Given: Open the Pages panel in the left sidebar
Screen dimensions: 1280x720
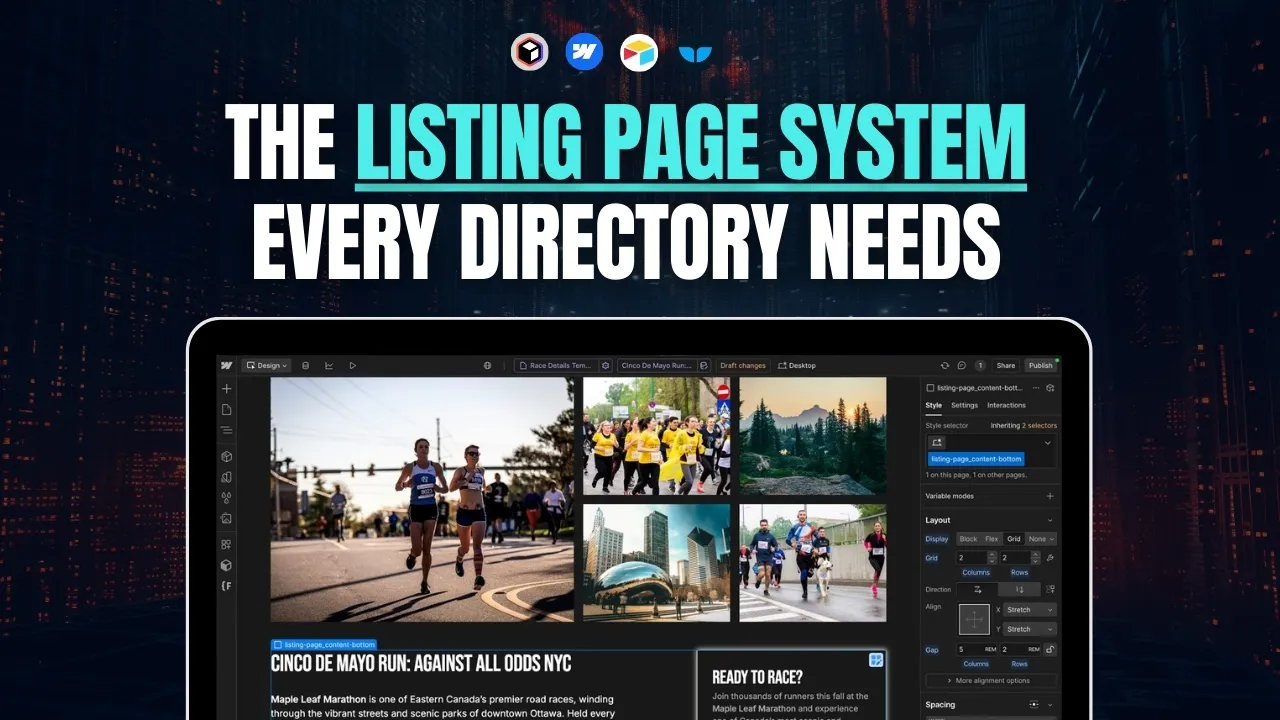Looking at the screenshot, I should pos(226,409).
